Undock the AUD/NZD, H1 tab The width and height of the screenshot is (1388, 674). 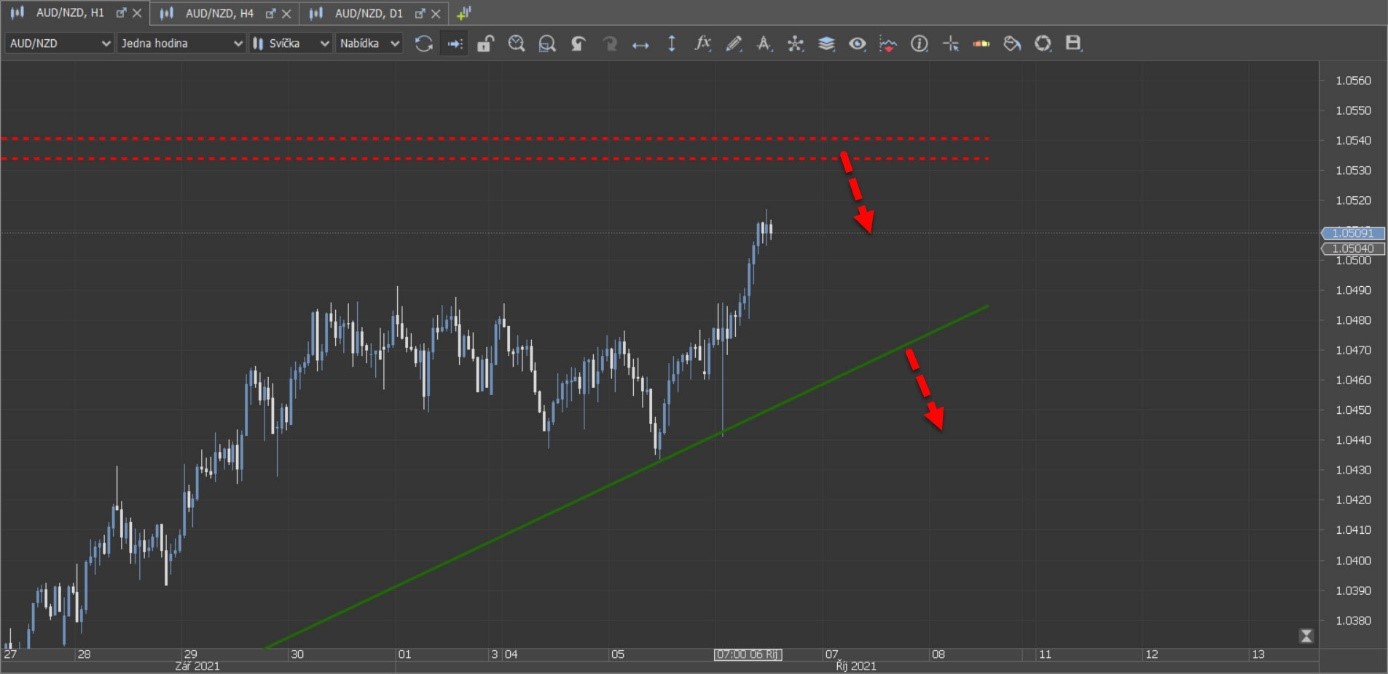pos(121,13)
